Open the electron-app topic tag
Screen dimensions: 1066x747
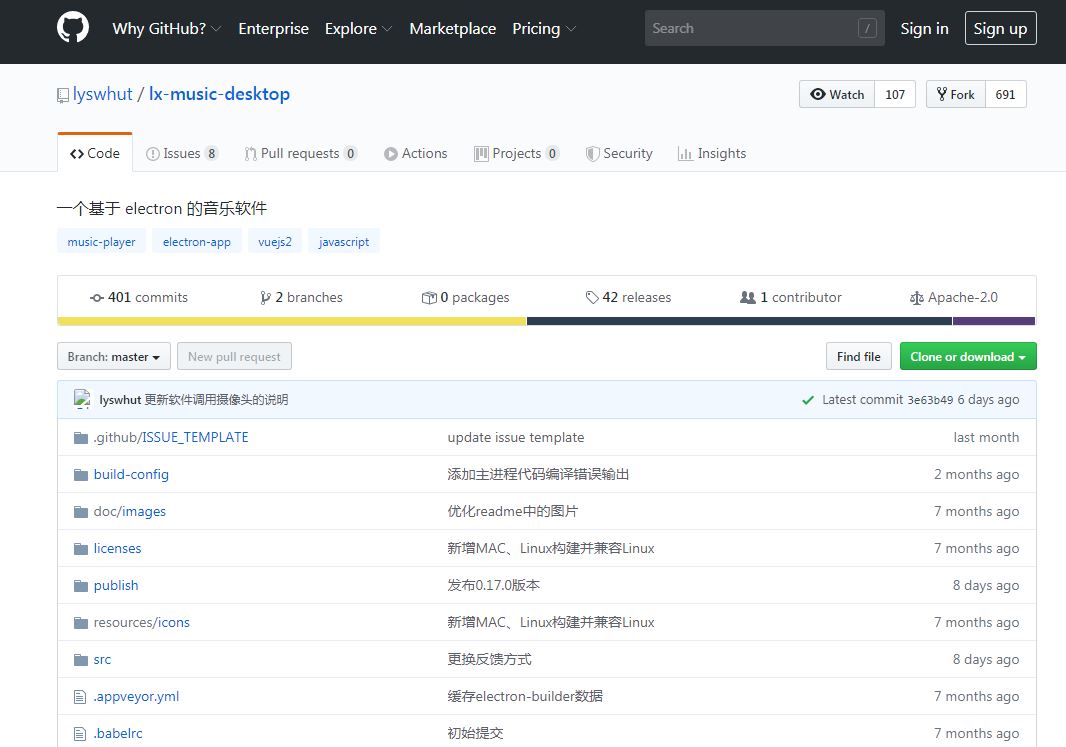(196, 242)
